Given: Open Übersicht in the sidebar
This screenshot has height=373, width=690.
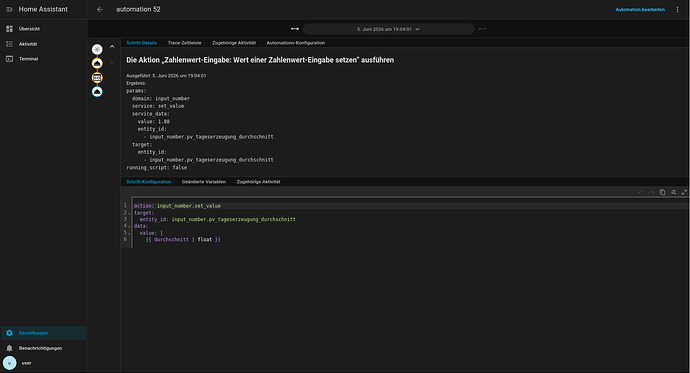Looking at the screenshot, I should pyautogui.click(x=29, y=29).
